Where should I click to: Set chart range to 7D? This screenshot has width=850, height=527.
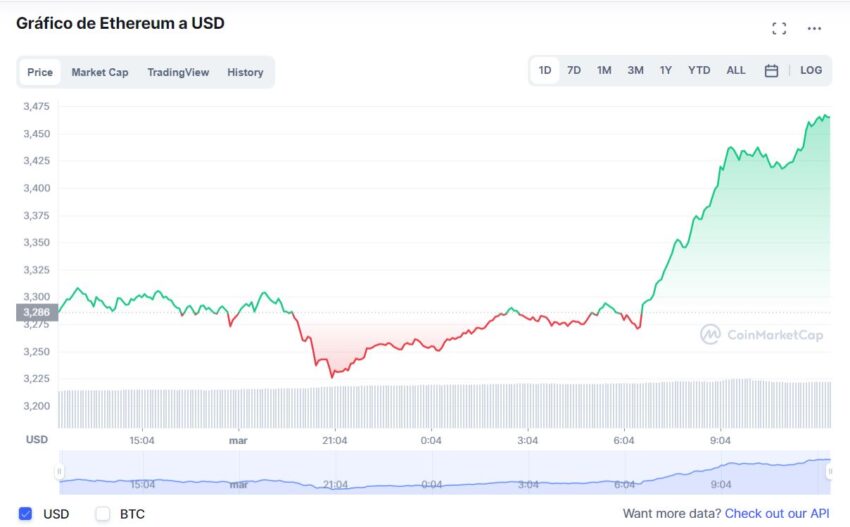click(574, 70)
